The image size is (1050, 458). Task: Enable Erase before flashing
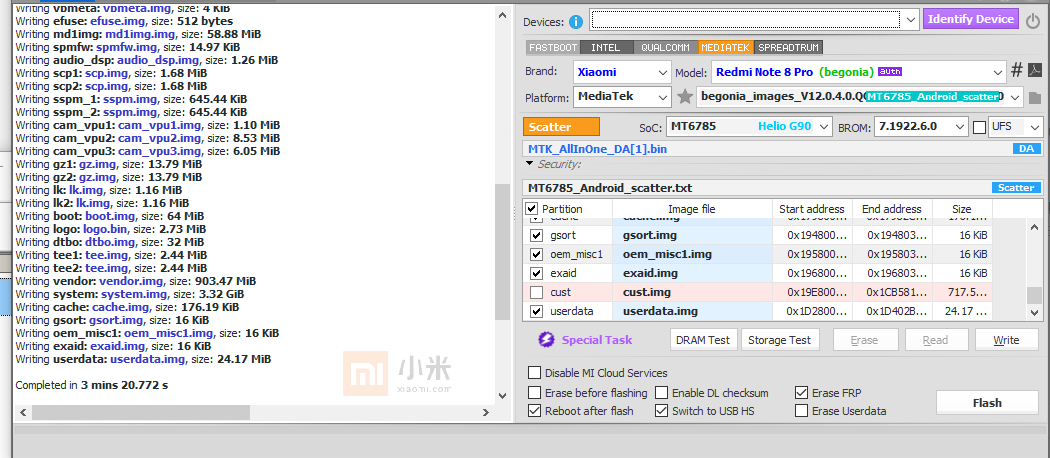pyautogui.click(x=534, y=392)
